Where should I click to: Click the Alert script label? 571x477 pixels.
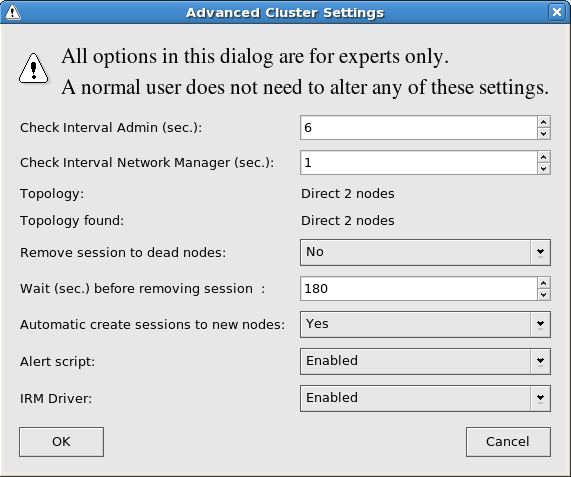click(x=57, y=362)
